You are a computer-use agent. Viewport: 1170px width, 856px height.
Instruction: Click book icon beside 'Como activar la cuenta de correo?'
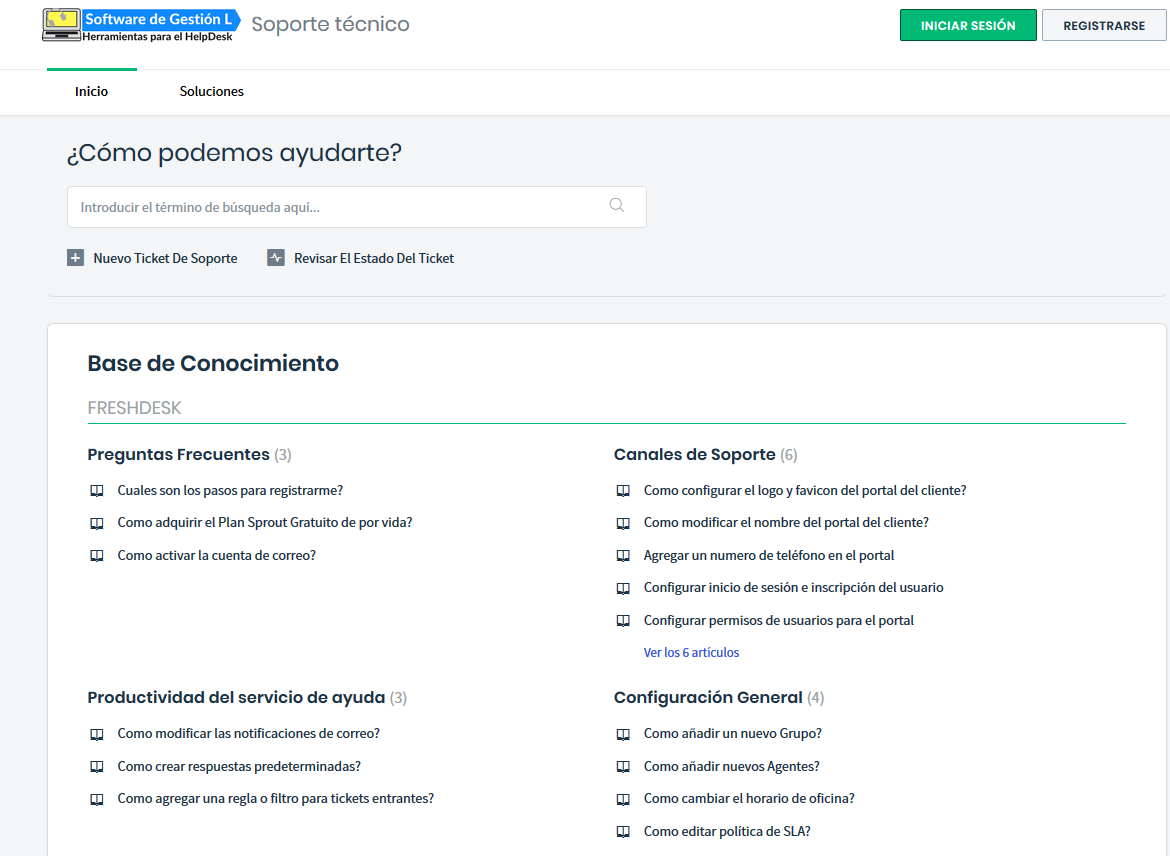coord(97,556)
